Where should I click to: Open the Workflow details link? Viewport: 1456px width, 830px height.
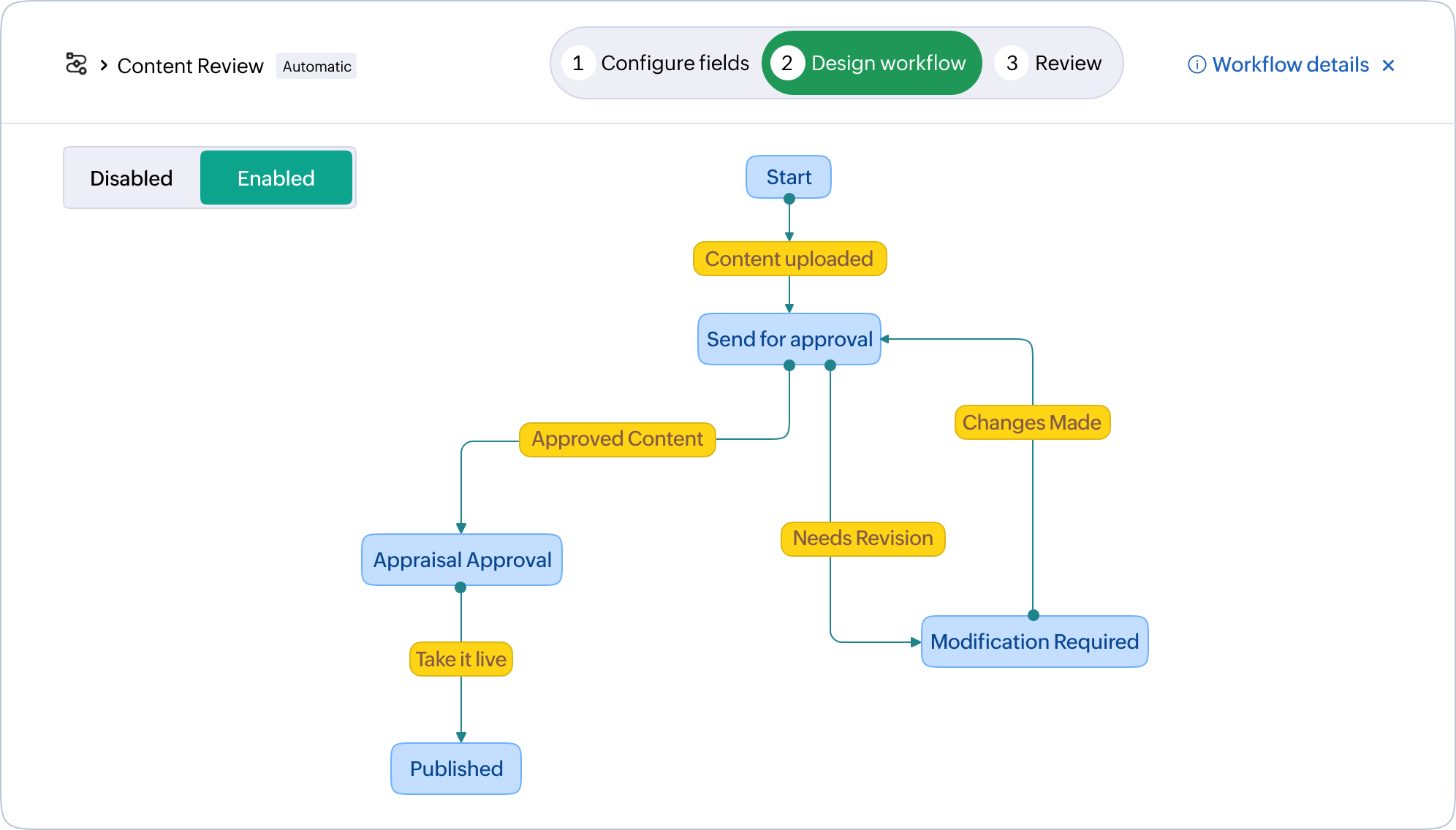[1290, 65]
